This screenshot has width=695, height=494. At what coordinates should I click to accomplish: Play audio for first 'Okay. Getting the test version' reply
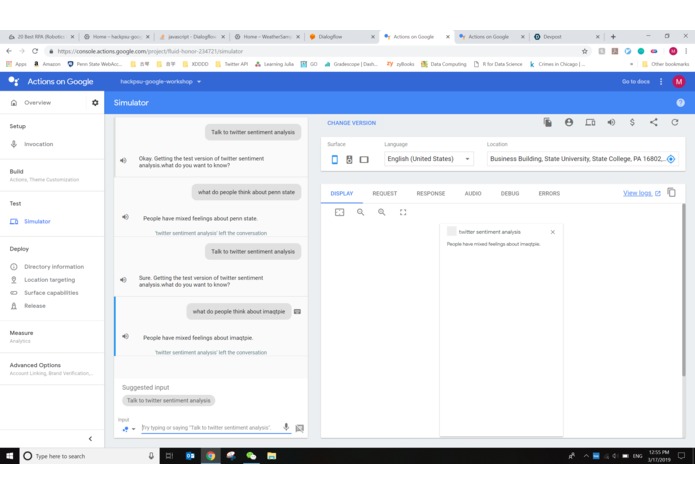[123, 160]
